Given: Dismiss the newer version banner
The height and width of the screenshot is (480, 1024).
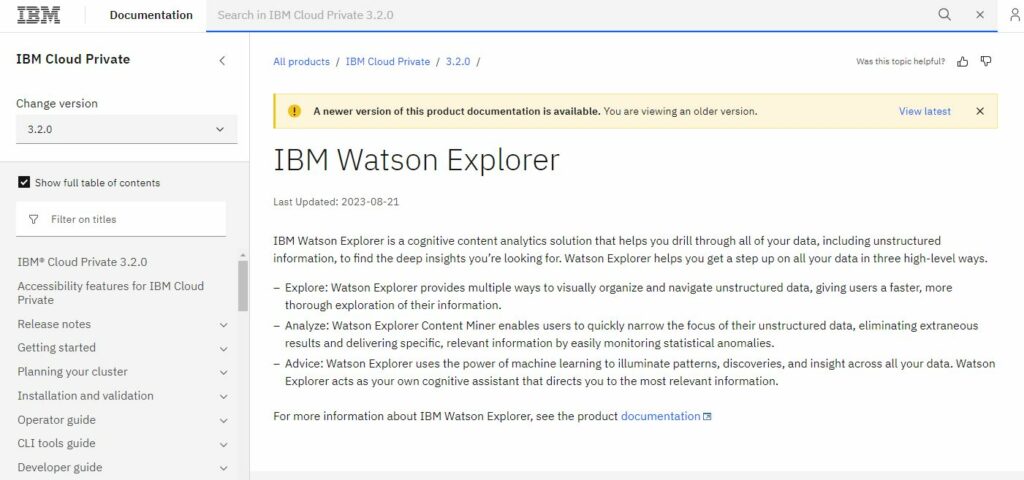Looking at the screenshot, I should 980,111.
